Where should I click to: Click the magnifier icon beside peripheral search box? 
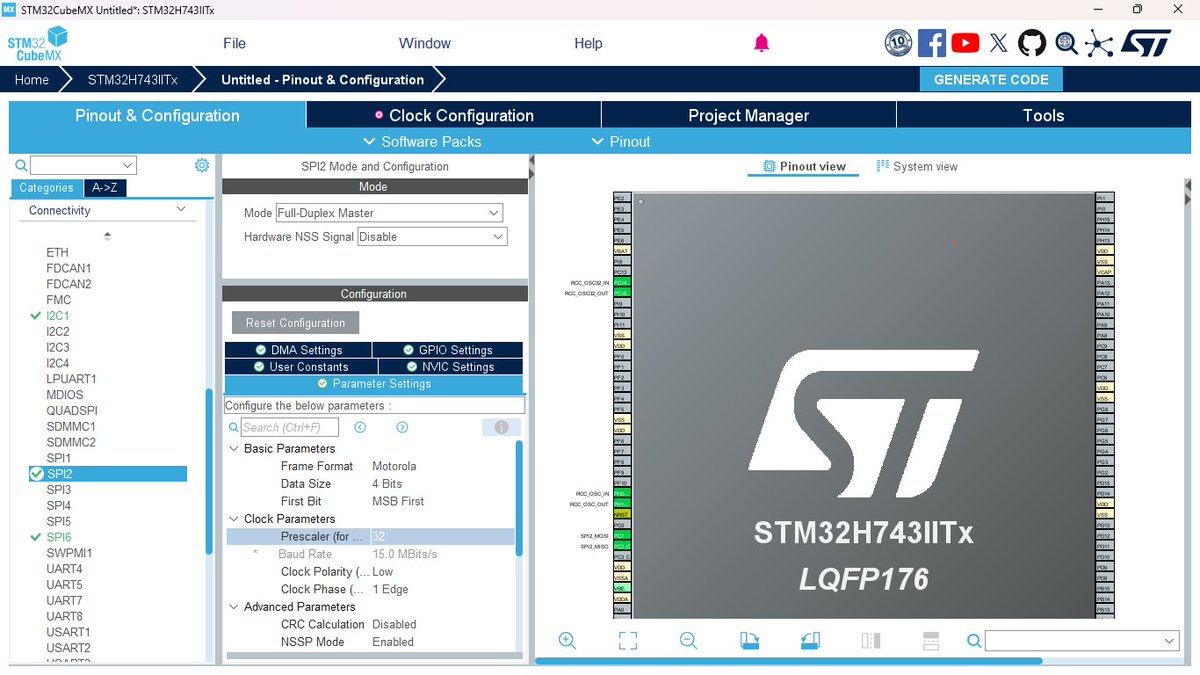[x=21, y=165]
